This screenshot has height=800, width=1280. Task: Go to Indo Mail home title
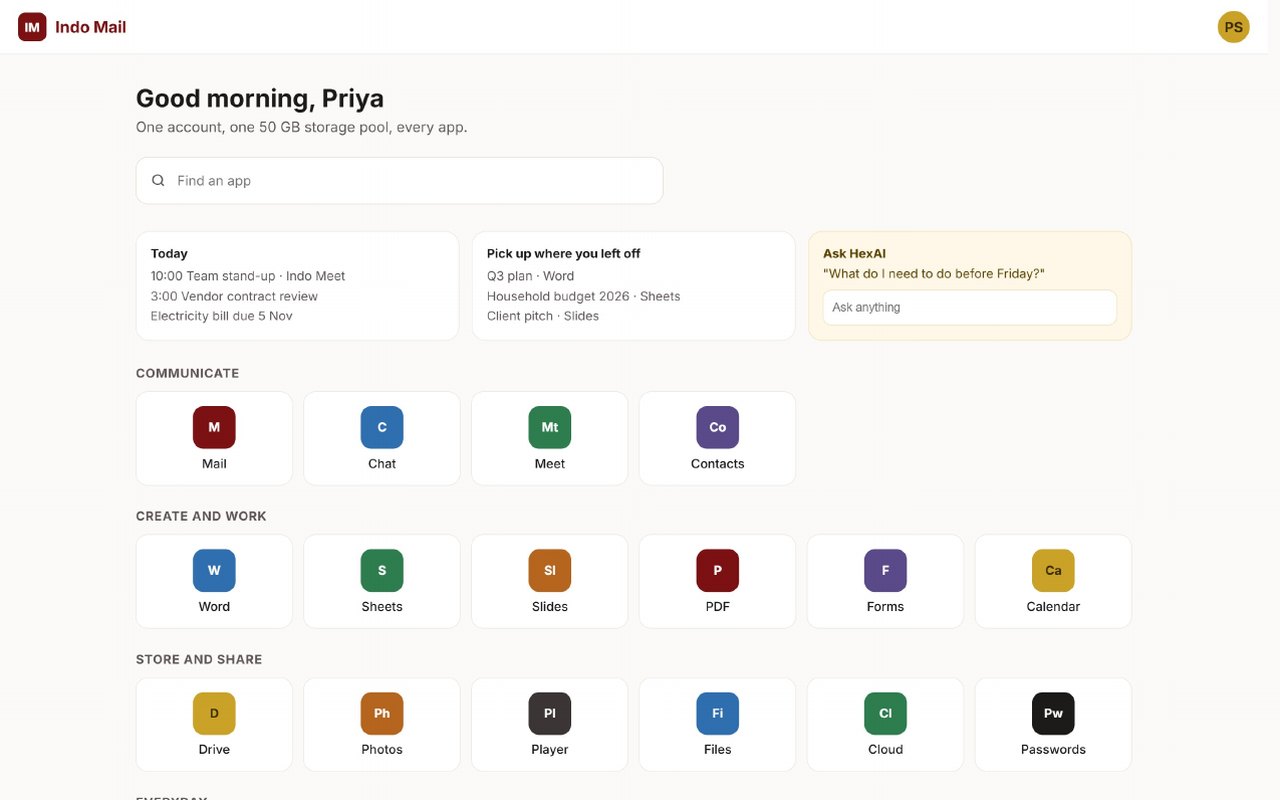click(91, 27)
